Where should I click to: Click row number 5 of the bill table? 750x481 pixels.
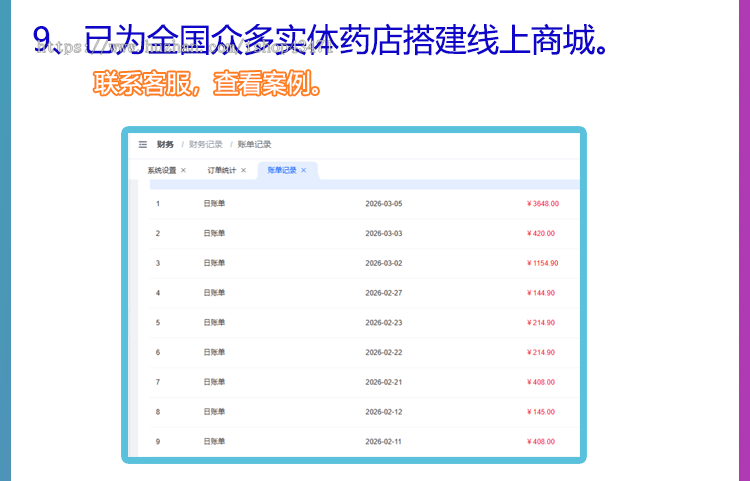coord(158,323)
